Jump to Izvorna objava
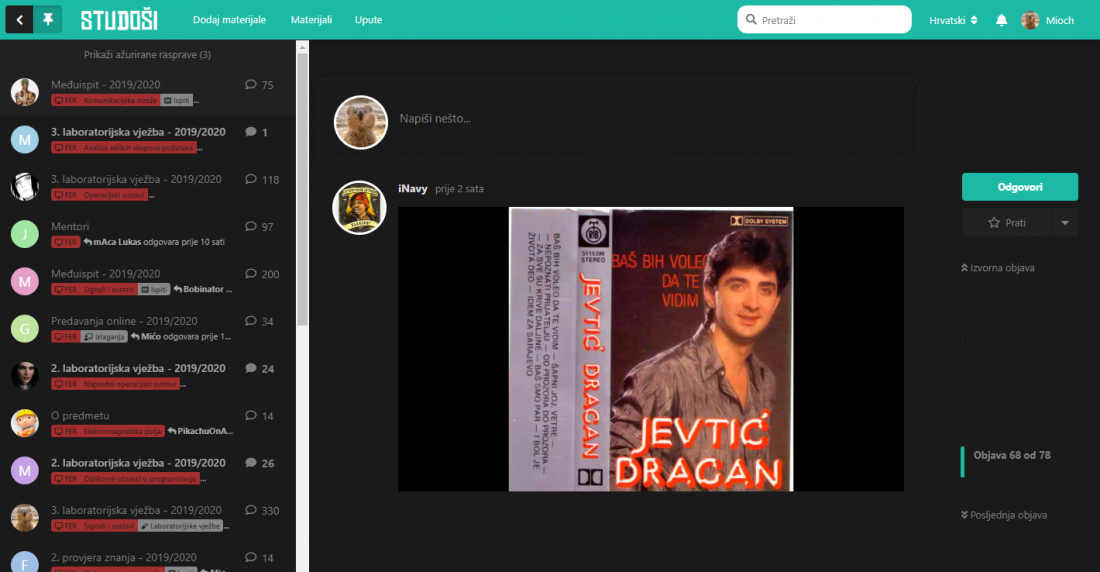Image resolution: width=1100 pixels, height=572 pixels. coord(998,267)
